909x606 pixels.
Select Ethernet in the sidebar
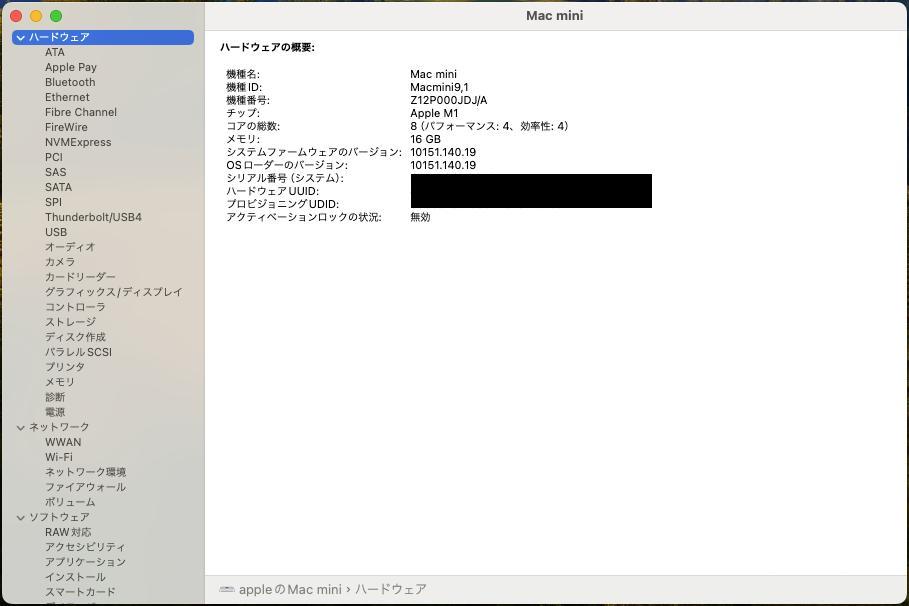67,97
